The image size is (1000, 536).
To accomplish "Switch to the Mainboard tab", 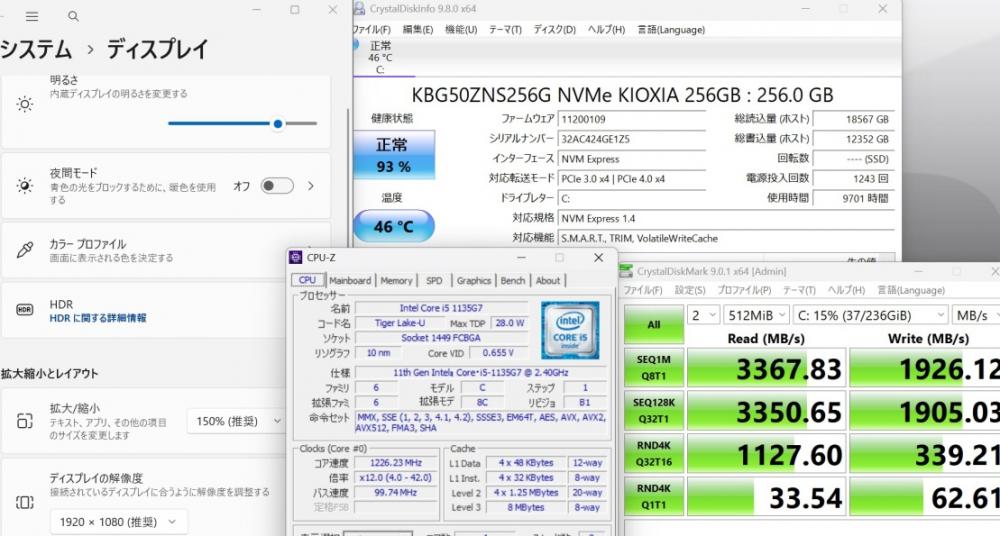I will coord(350,280).
